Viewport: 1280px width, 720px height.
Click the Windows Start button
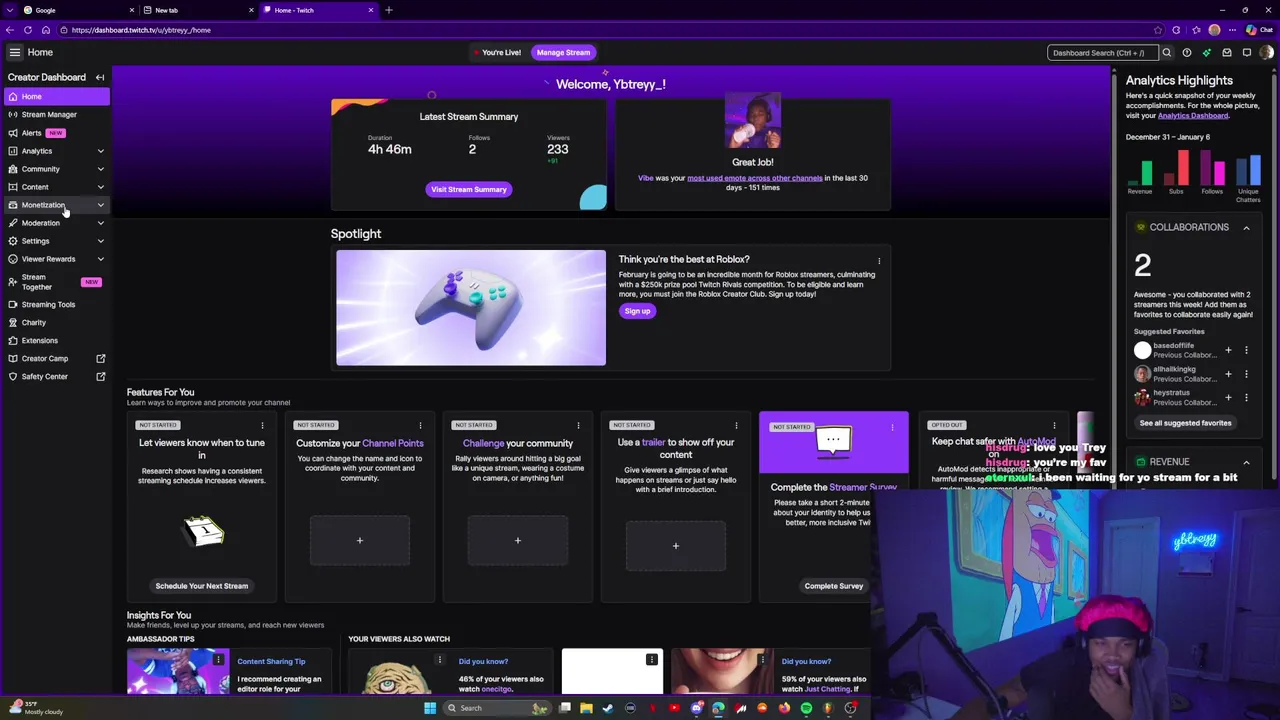click(x=430, y=708)
